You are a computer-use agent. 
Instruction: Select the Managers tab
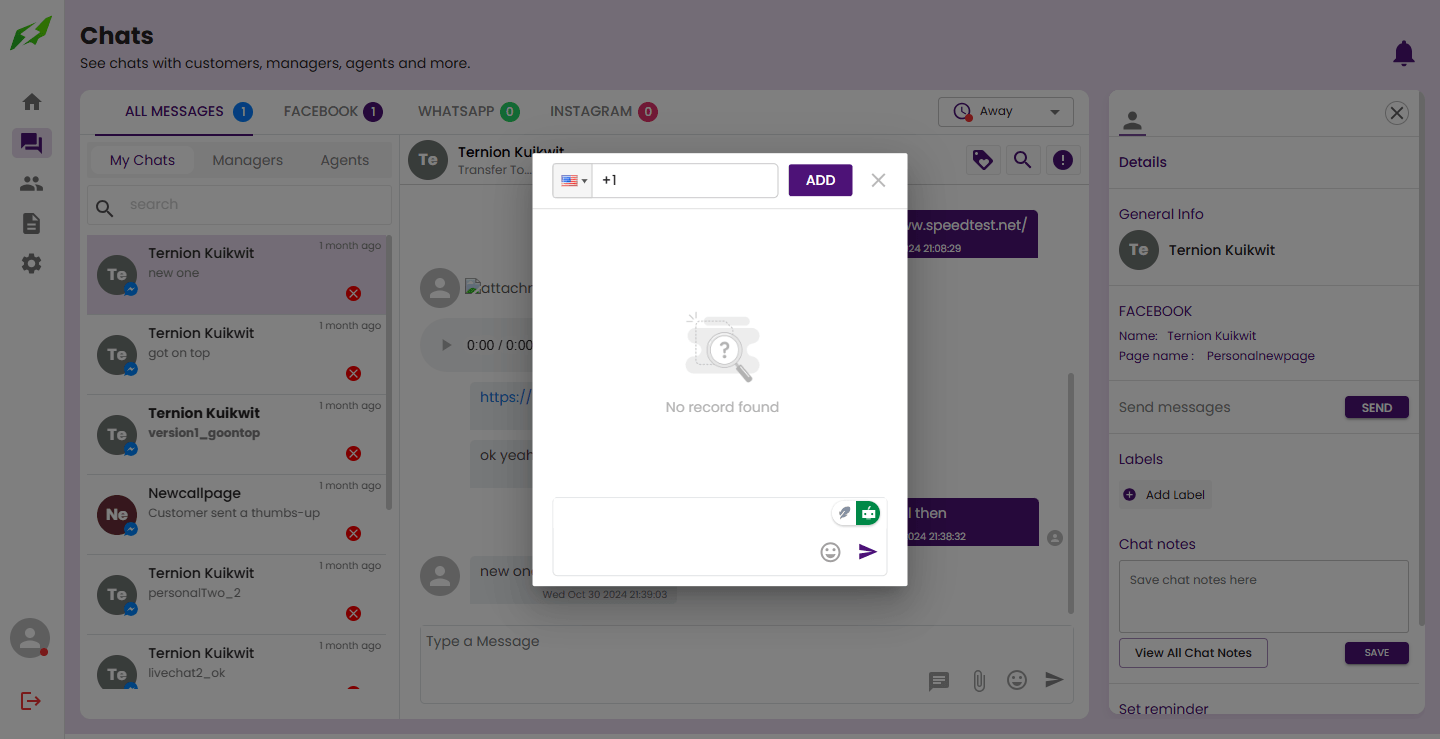click(247, 160)
